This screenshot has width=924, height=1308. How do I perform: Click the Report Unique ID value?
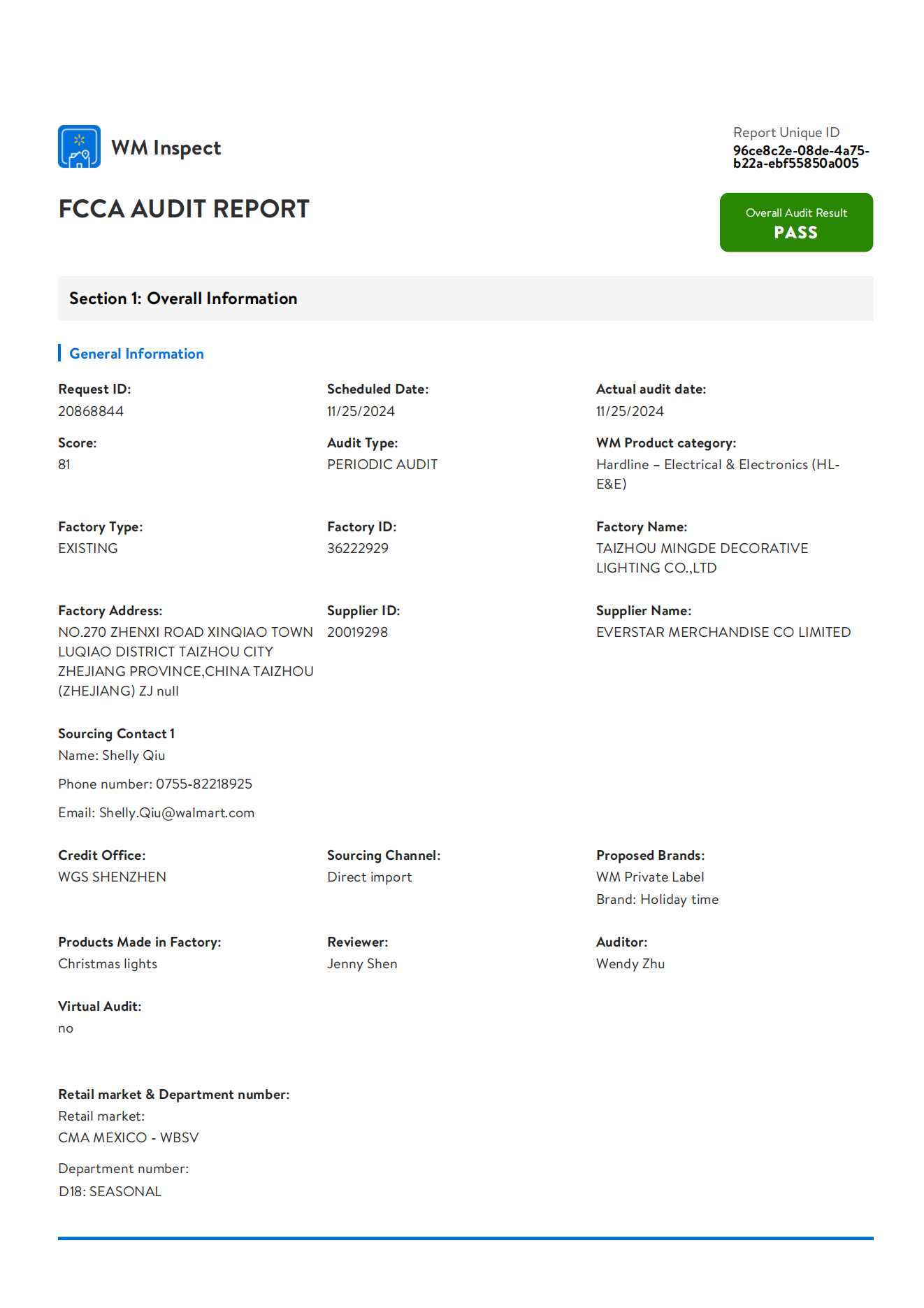[x=800, y=157]
